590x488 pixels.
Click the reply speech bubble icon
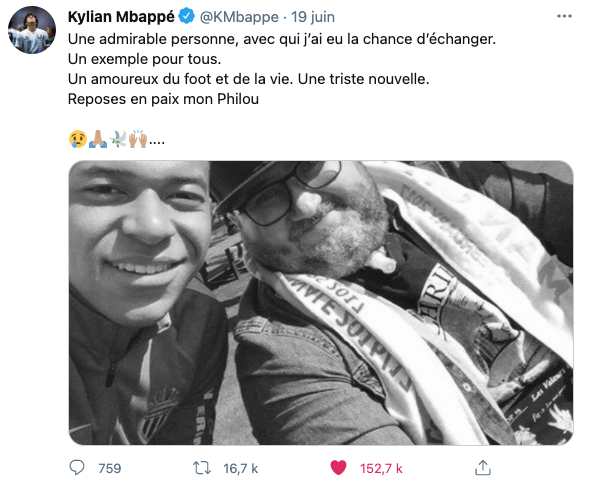pos(77,468)
